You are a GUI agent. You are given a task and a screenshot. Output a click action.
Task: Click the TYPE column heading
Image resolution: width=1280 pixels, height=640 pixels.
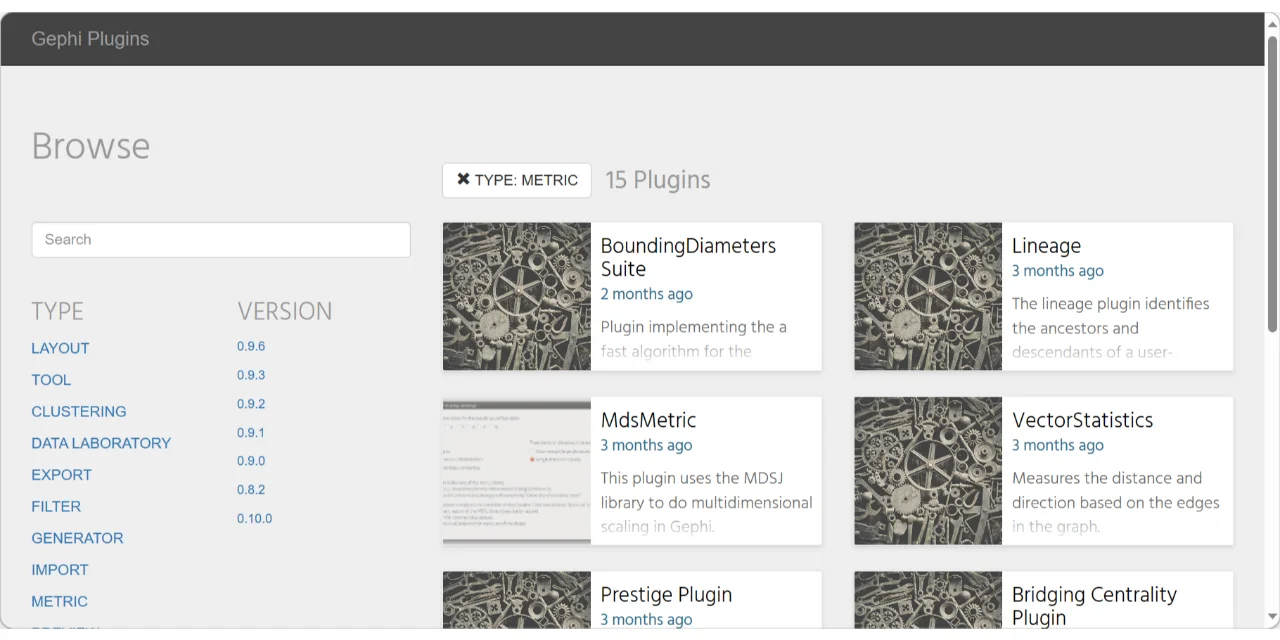57,311
